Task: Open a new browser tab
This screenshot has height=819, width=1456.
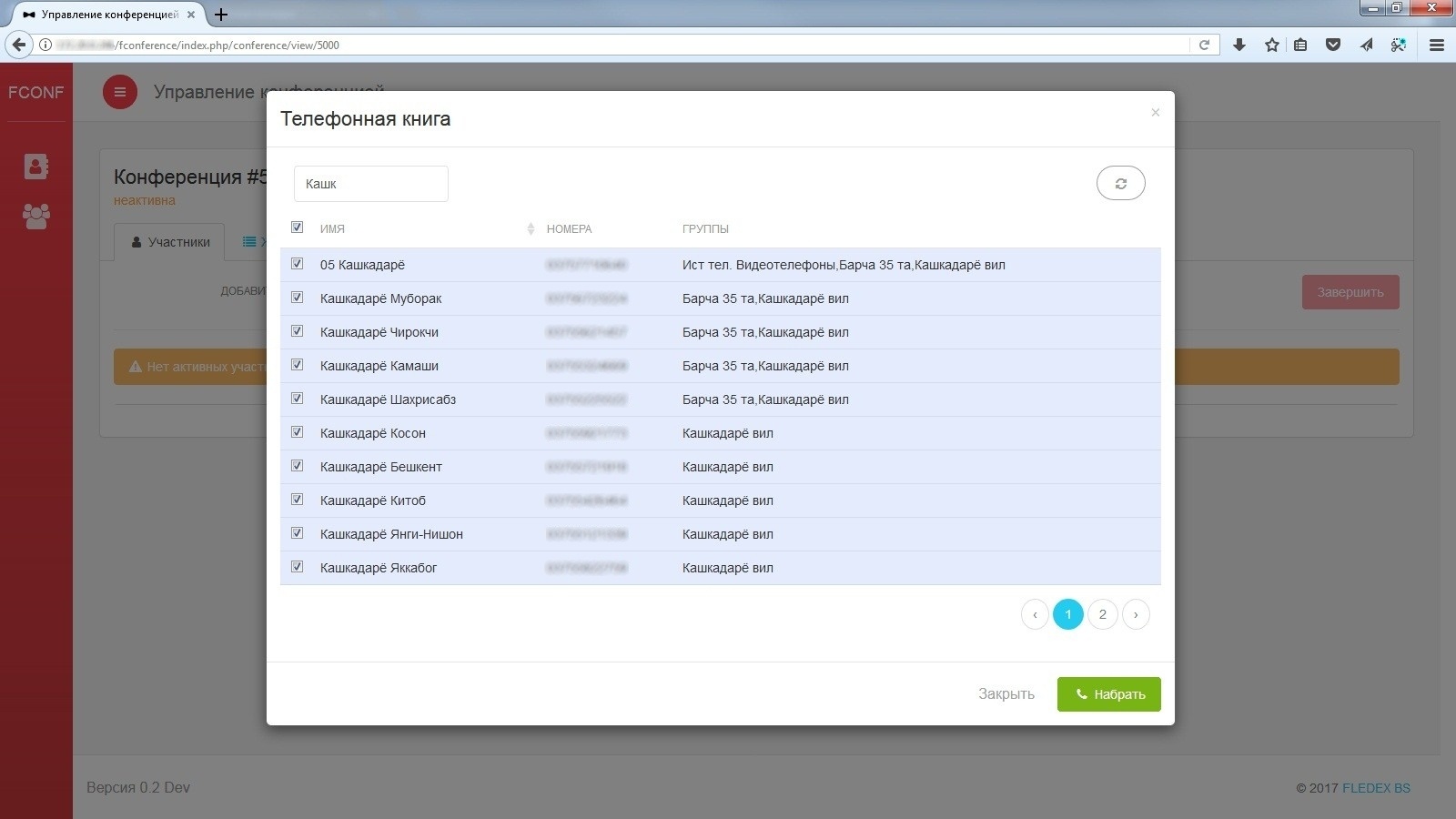Action: click(221, 15)
